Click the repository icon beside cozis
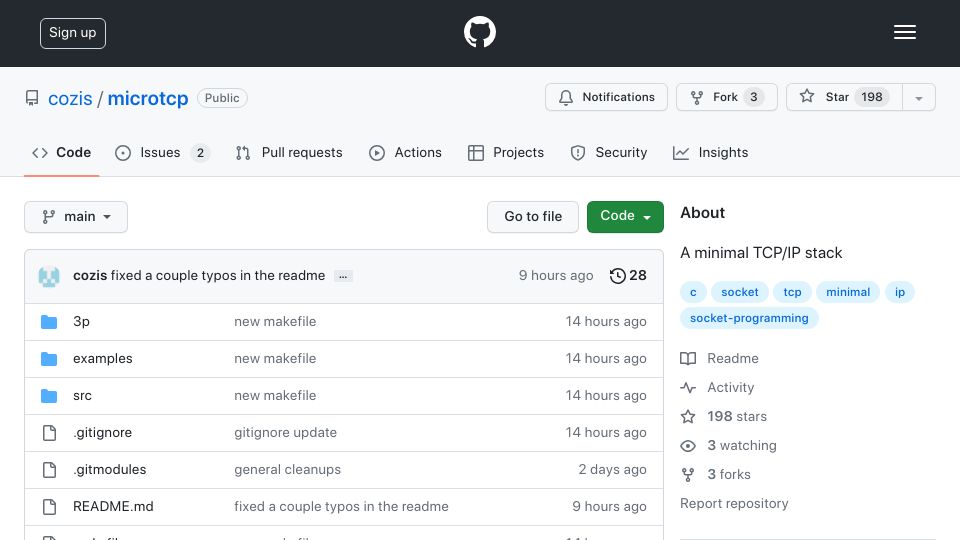The width and height of the screenshot is (960, 540). coord(32,98)
